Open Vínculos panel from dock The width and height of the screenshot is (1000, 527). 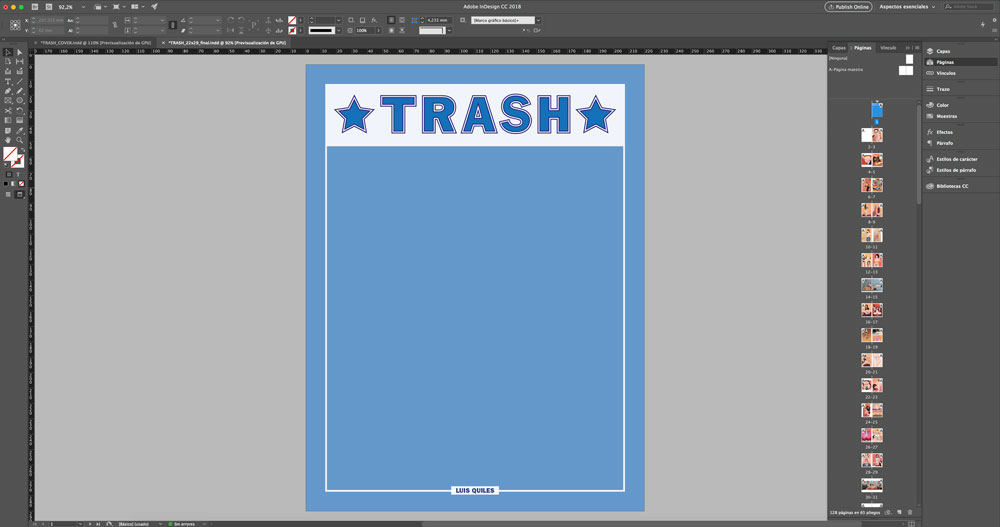(x=945, y=73)
